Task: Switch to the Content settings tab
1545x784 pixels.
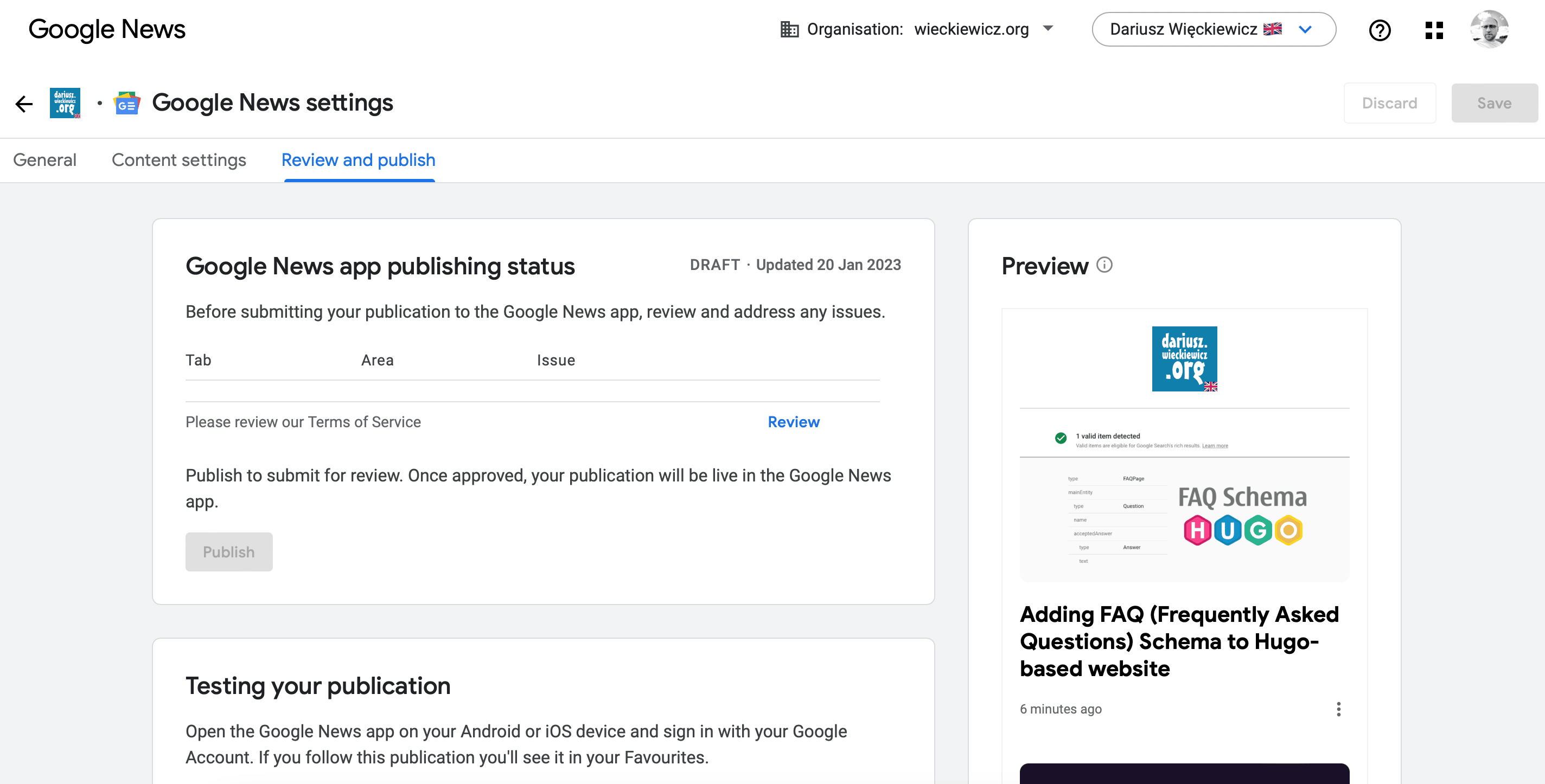Action: tap(178, 160)
